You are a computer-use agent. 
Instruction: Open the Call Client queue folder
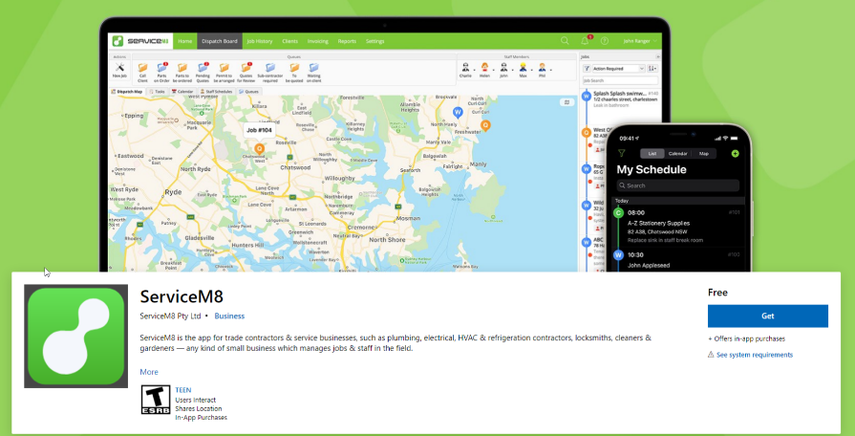[142, 72]
